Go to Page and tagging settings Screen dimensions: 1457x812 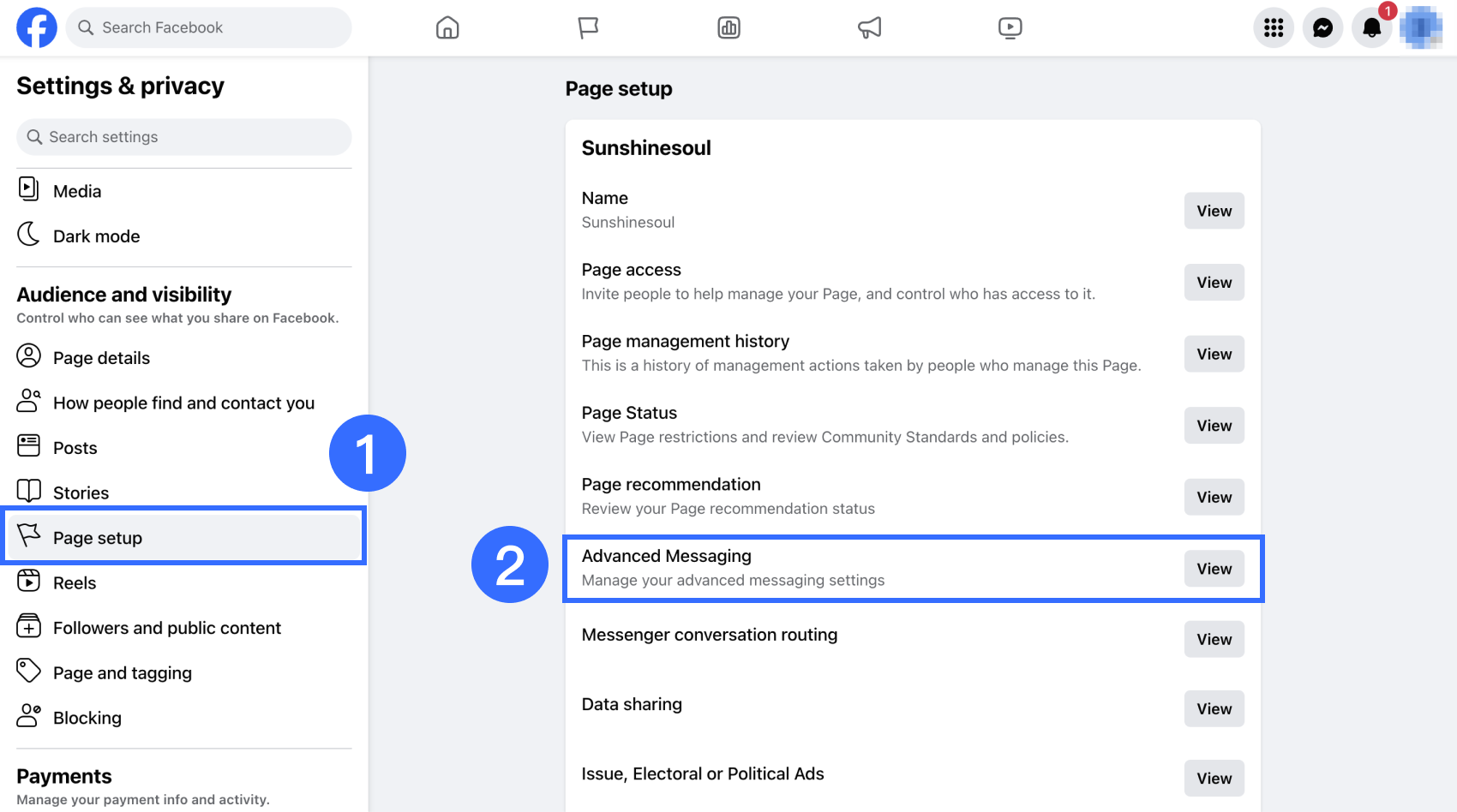[122, 673]
